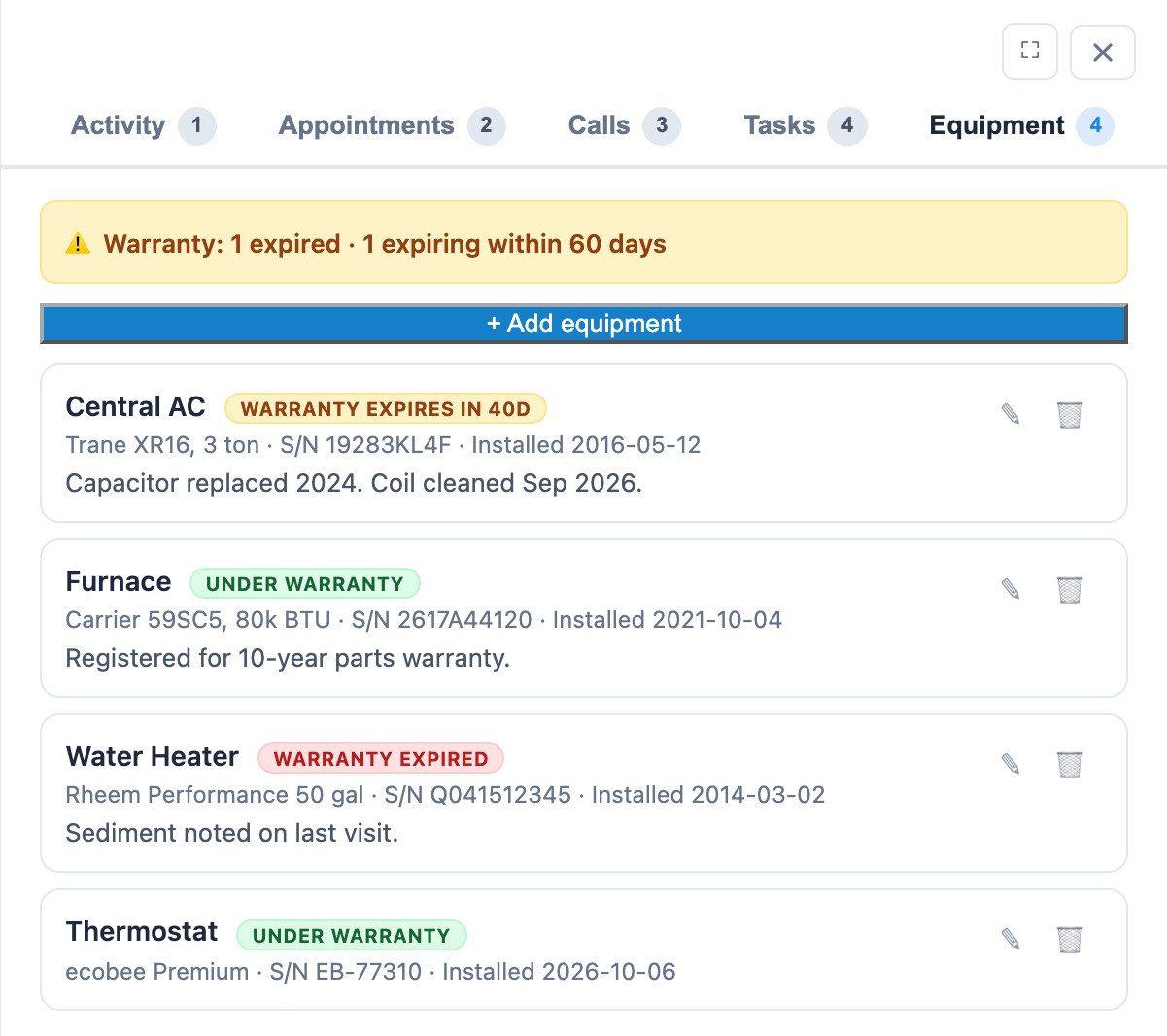
Task: Edit the Central AC equipment entry
Action: tap(1011, 414)
